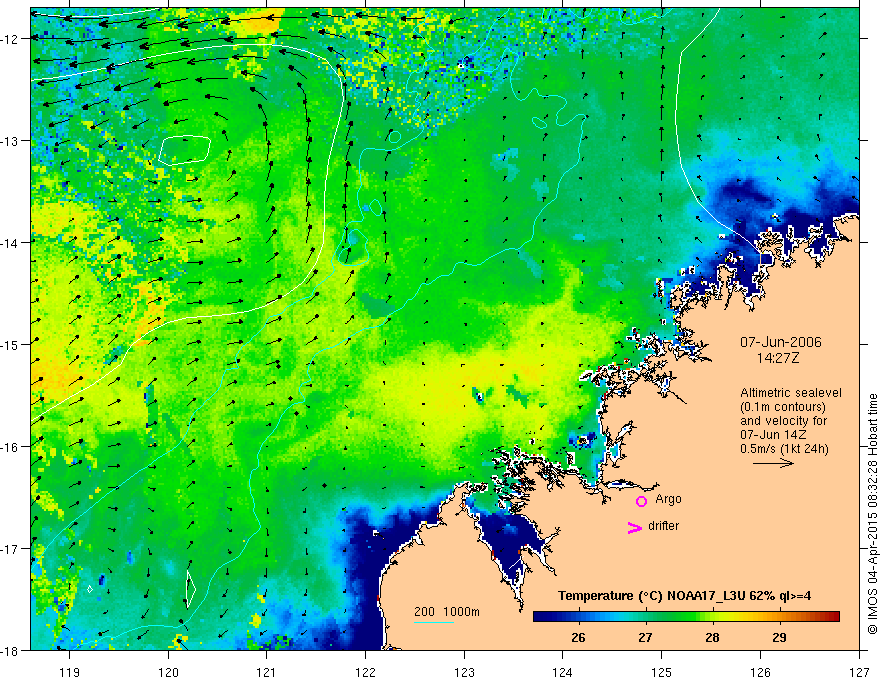The width and height of the screenshot is (880, 680).
Task: Click the color bar label '28'
Action: click(x=712, y=637)
